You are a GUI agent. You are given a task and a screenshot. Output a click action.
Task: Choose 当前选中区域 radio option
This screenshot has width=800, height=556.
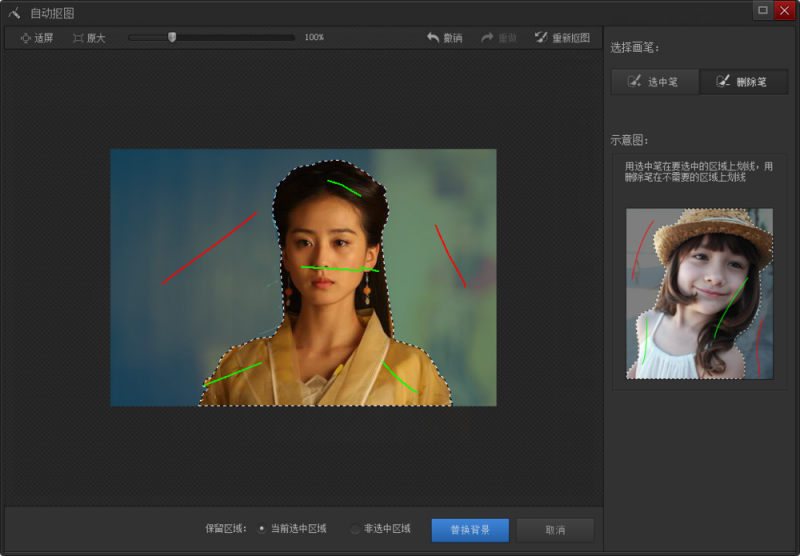point(262,529)
